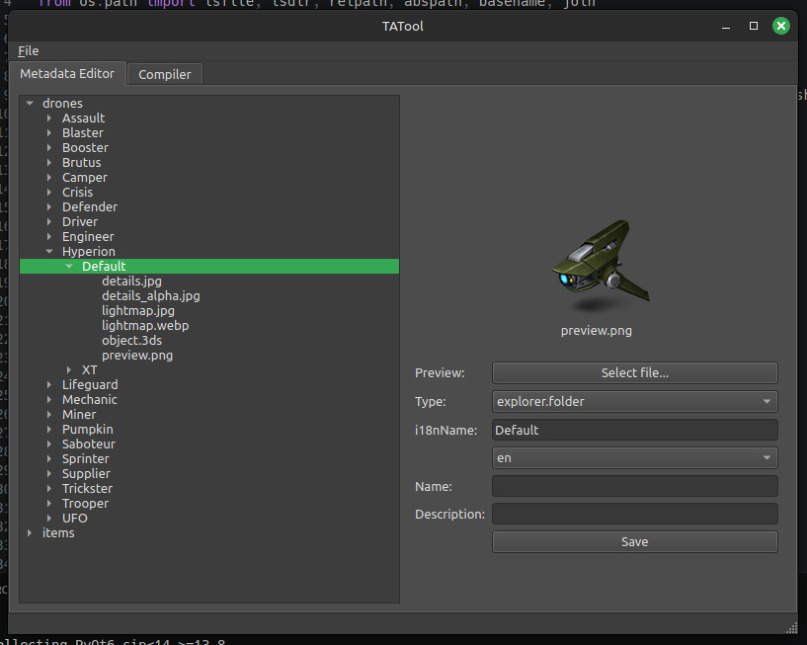
Task: Collapse the drones root tree node
Action: click(30, 103)
